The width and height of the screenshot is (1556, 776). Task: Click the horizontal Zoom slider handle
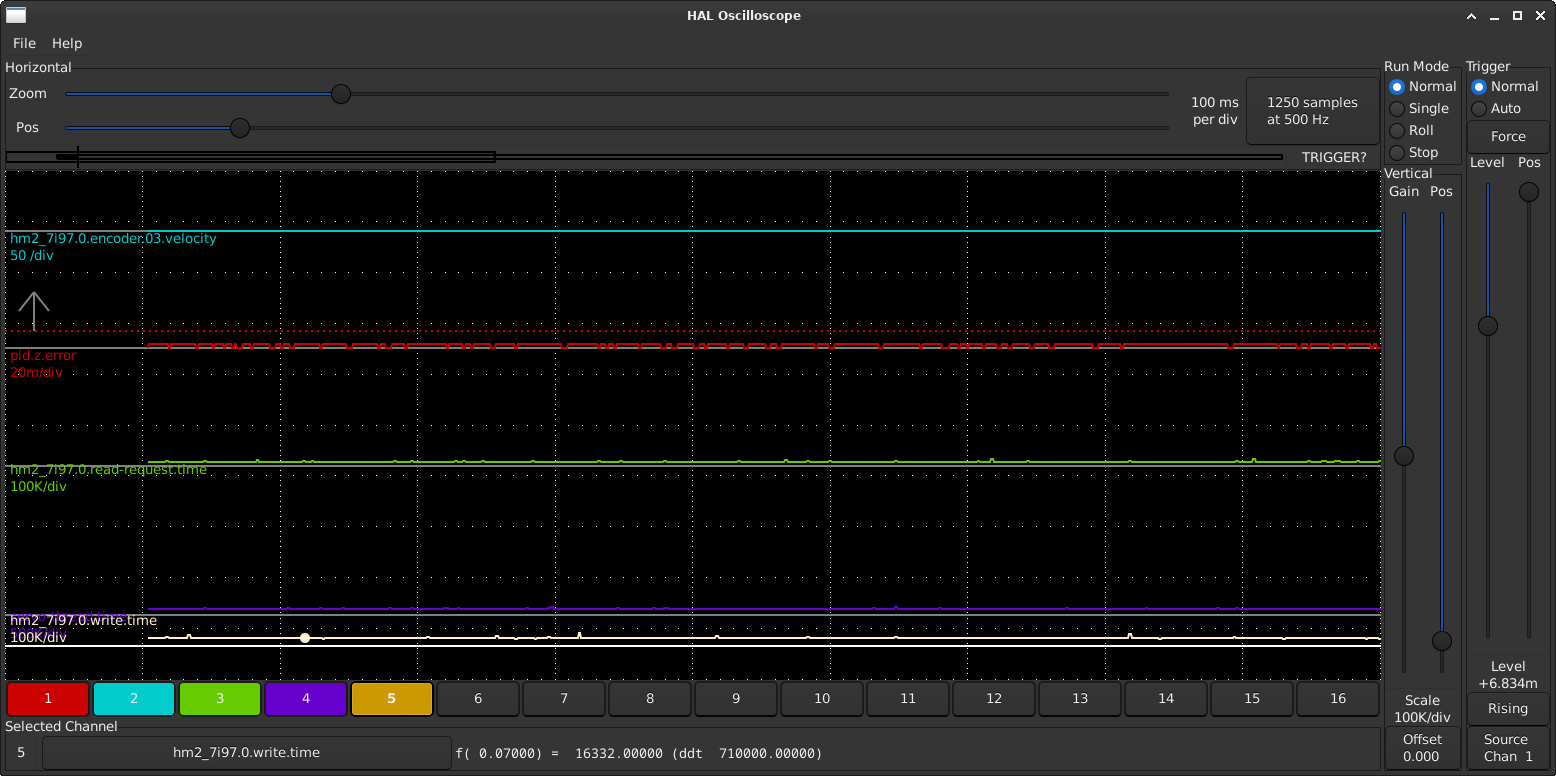[341, 94]
